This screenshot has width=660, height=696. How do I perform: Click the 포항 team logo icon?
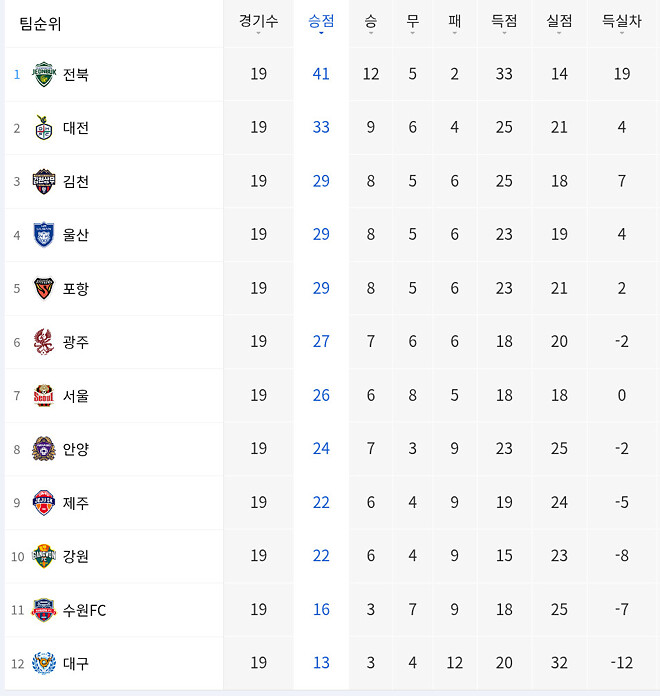pos(43,288)
